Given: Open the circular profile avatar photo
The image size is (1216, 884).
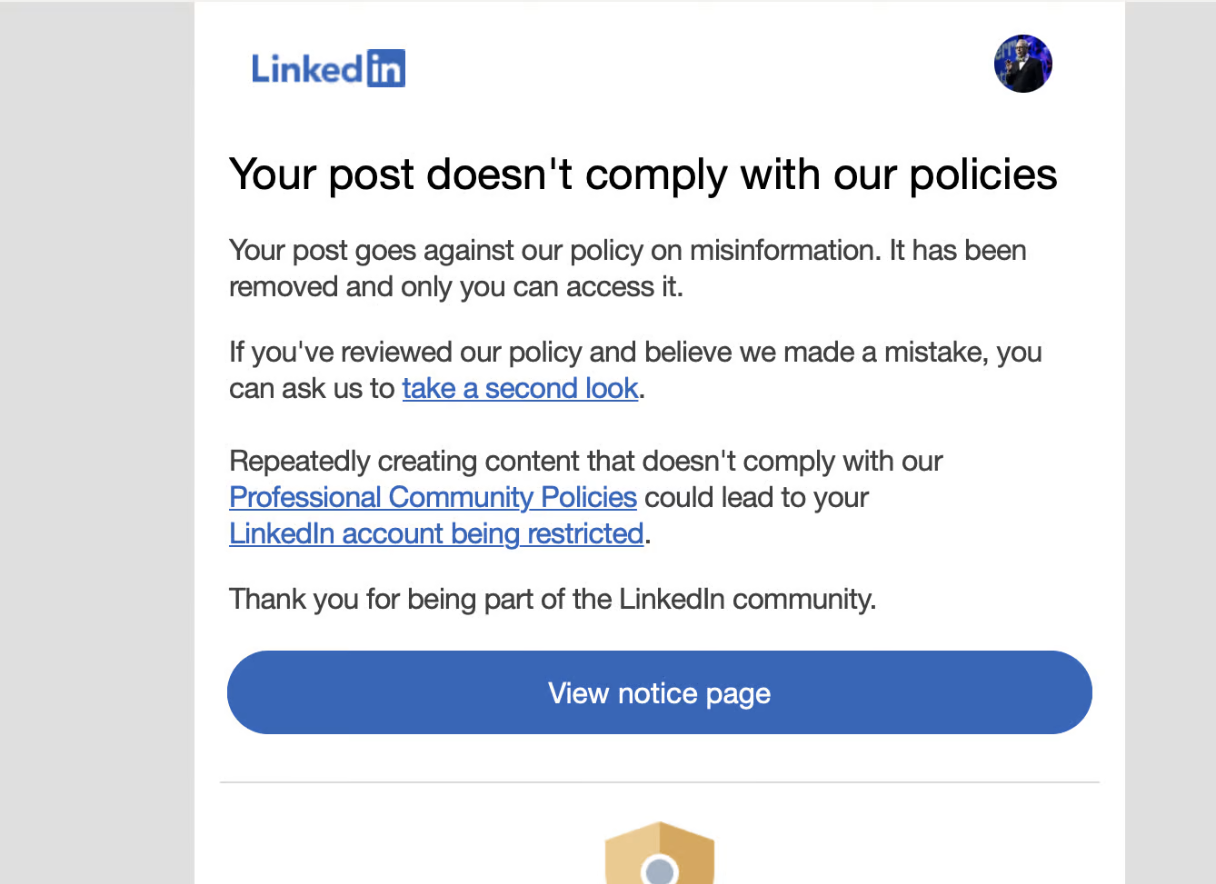Looking at the screenshot, I should pyautogui.click(x=1023, y=64).
